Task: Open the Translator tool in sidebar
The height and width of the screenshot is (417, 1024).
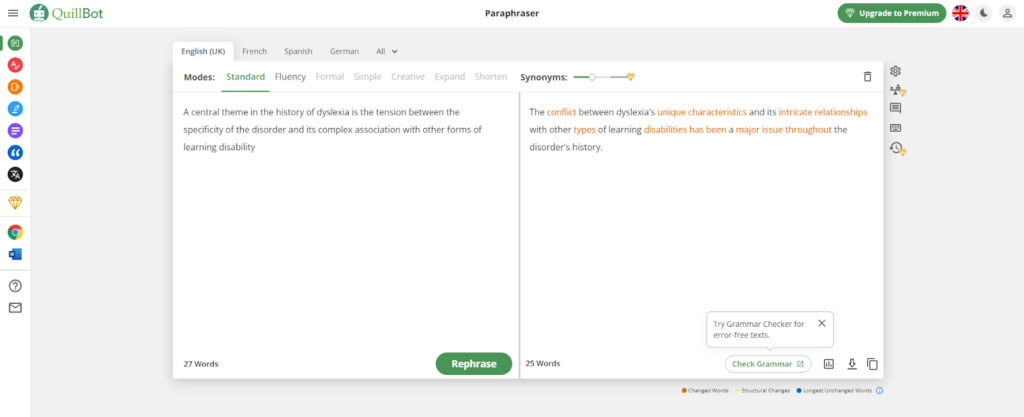Action: tap(15, 174)
